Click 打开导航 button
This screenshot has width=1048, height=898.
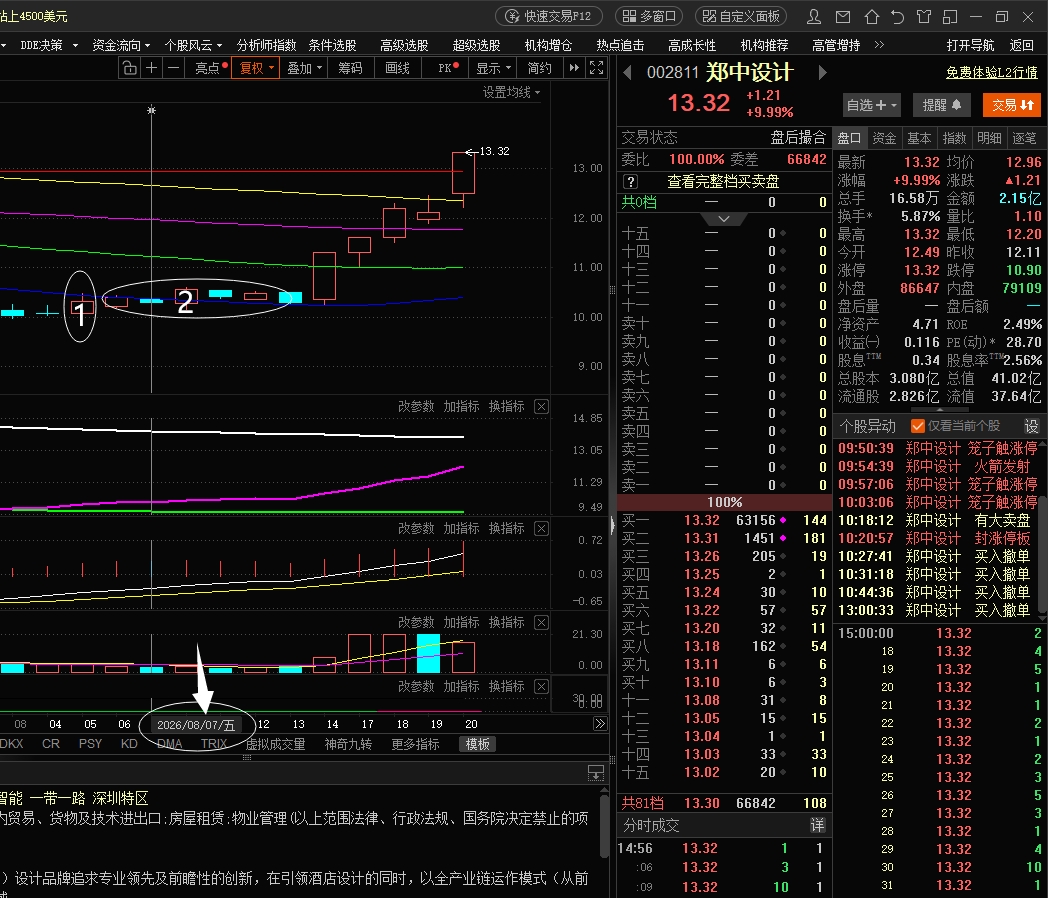click(x=970, y=45)
